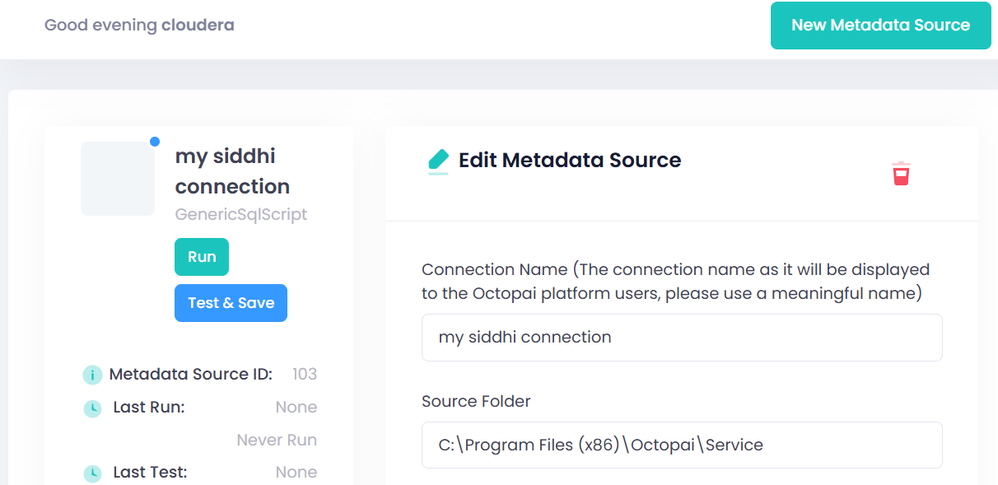
Task: Click the Good evening cloudera greeting
Action: [x=139, y=25]
